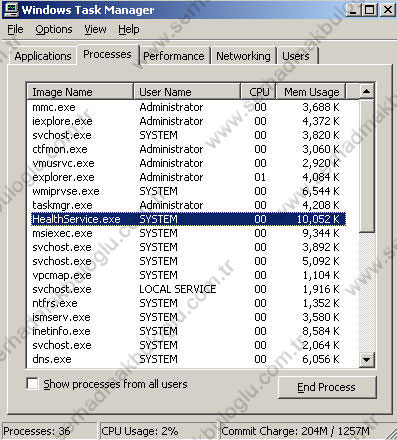Go to the Users tab
397x440 pixels.
pyautogui.click(x=296, y=56)
